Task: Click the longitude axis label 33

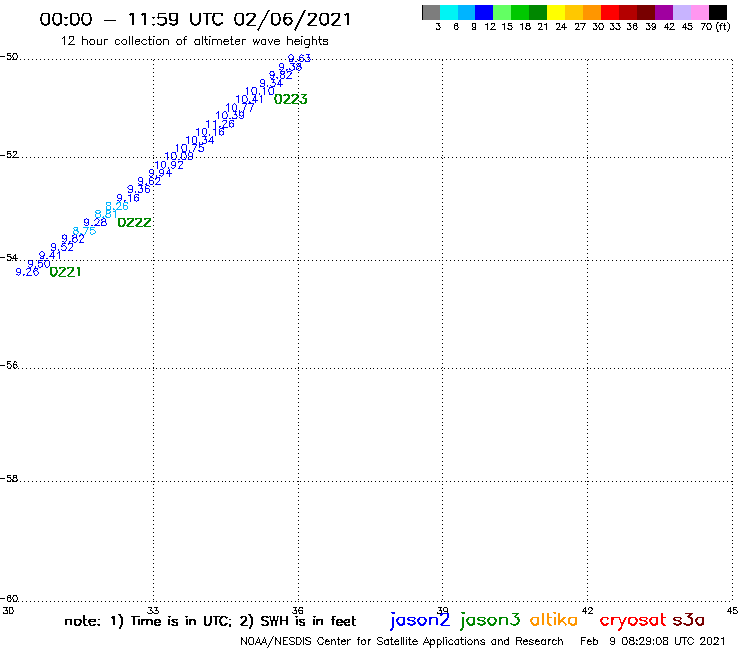Action: [153, 610]
